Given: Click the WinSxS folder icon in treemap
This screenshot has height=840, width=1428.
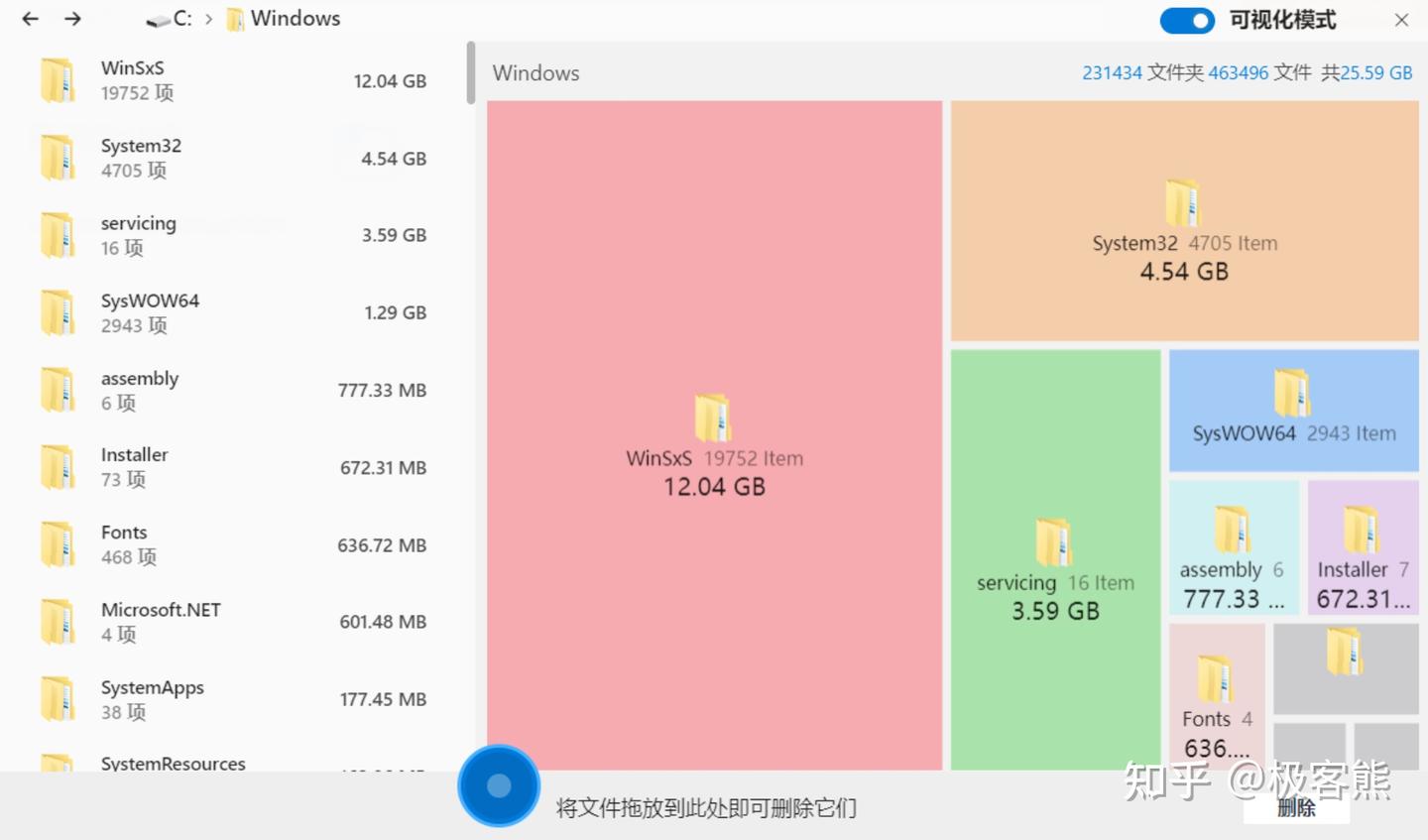Looking at the screenshot, I should click(713, 418).
